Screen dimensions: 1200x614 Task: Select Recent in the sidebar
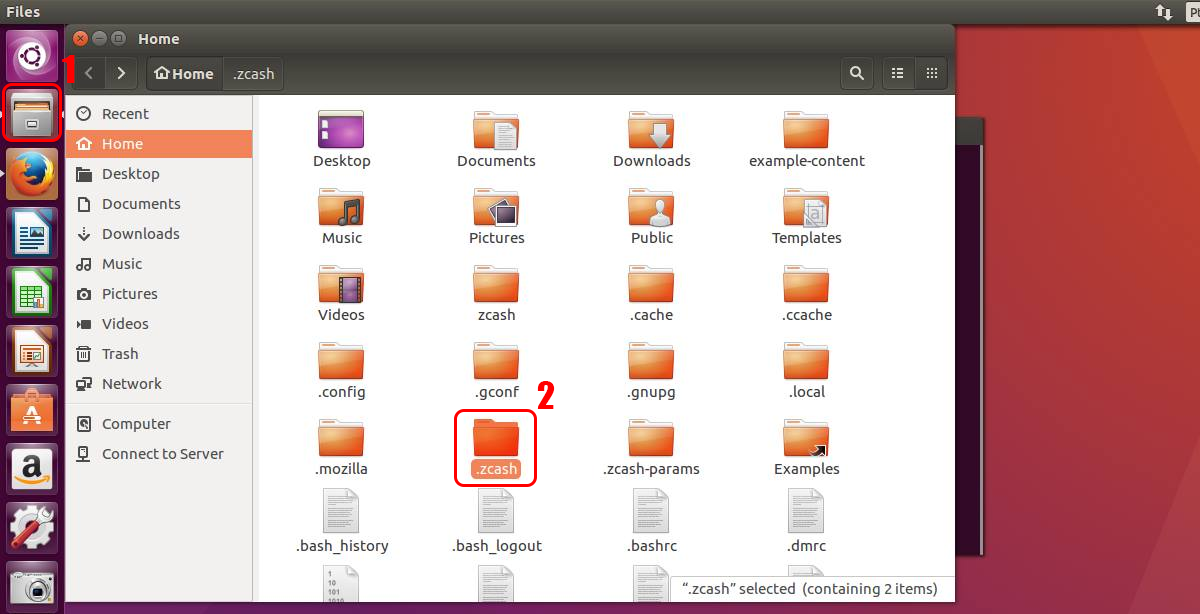[x=159, y=114]
